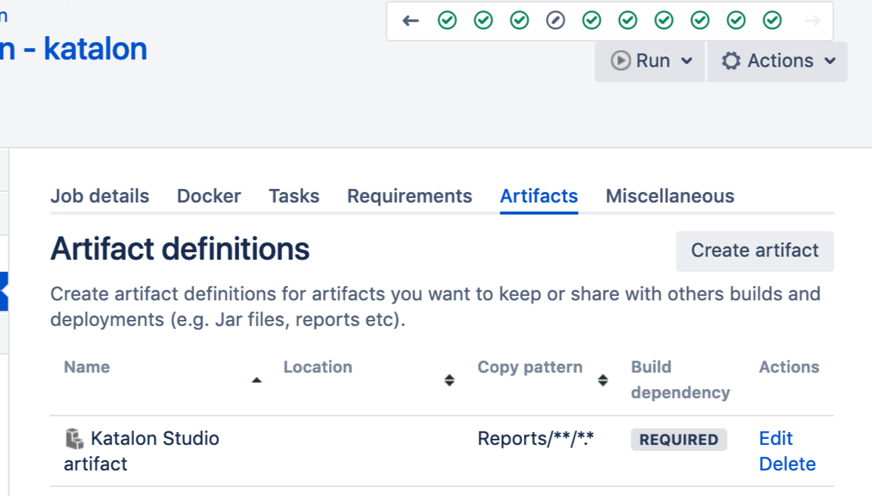Expand the Actions dropdown menu
Viewport: 872px width, 496px height.
pos(830,61)
